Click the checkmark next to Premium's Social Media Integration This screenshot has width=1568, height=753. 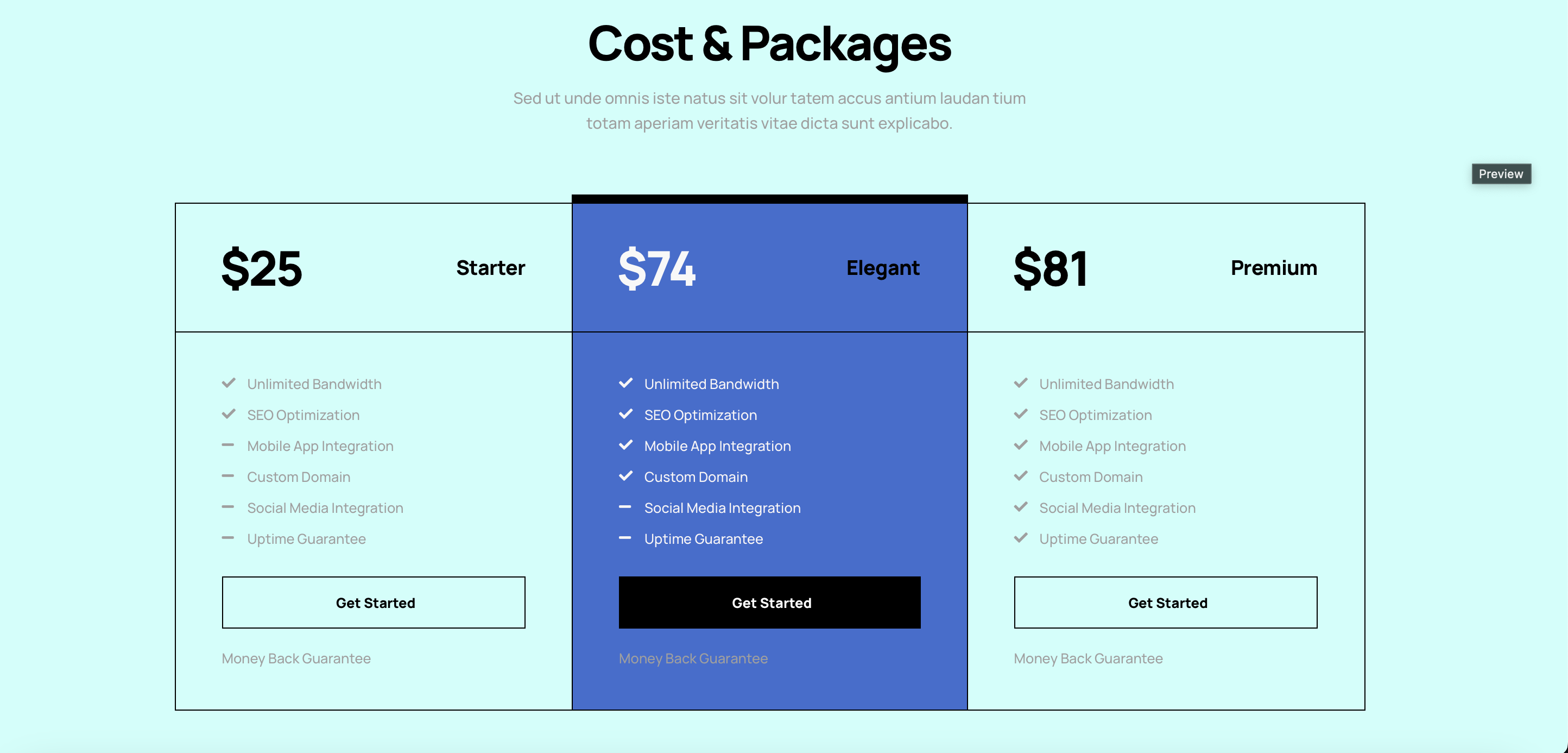pyautogui.click(x=1020, y=507)
